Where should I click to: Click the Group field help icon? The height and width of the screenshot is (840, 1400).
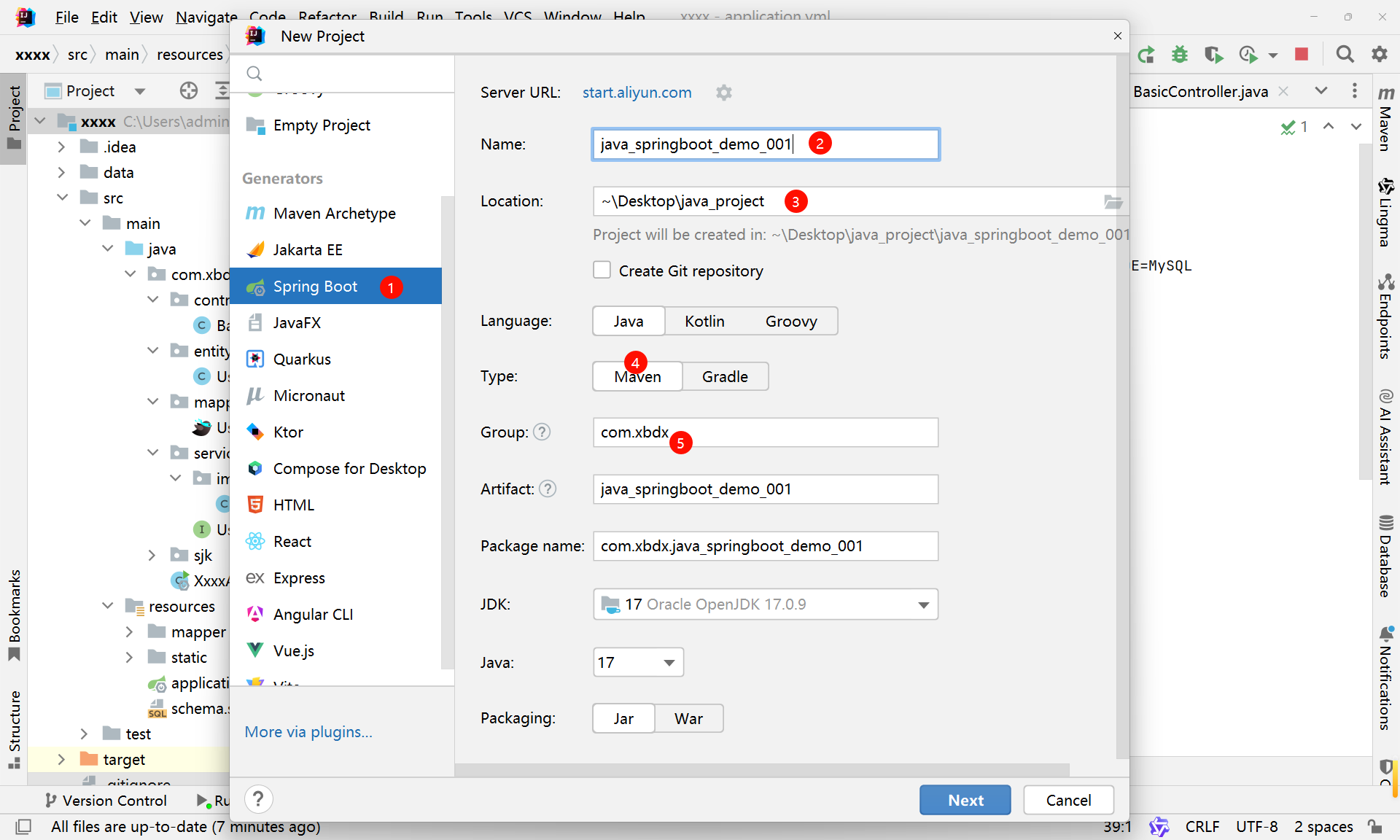[x=542, y=432]
